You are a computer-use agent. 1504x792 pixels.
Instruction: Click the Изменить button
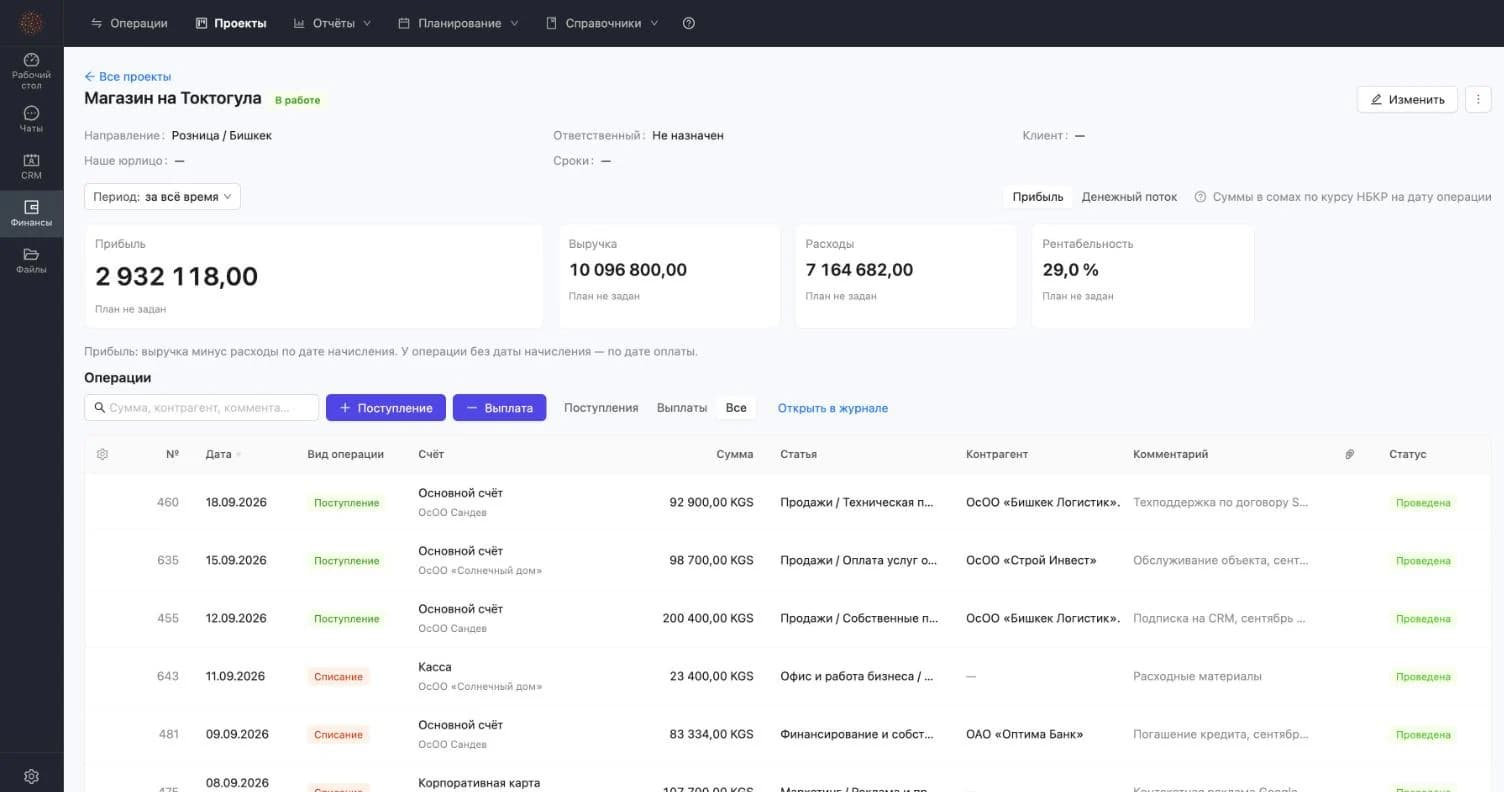tap(1407, 99)
